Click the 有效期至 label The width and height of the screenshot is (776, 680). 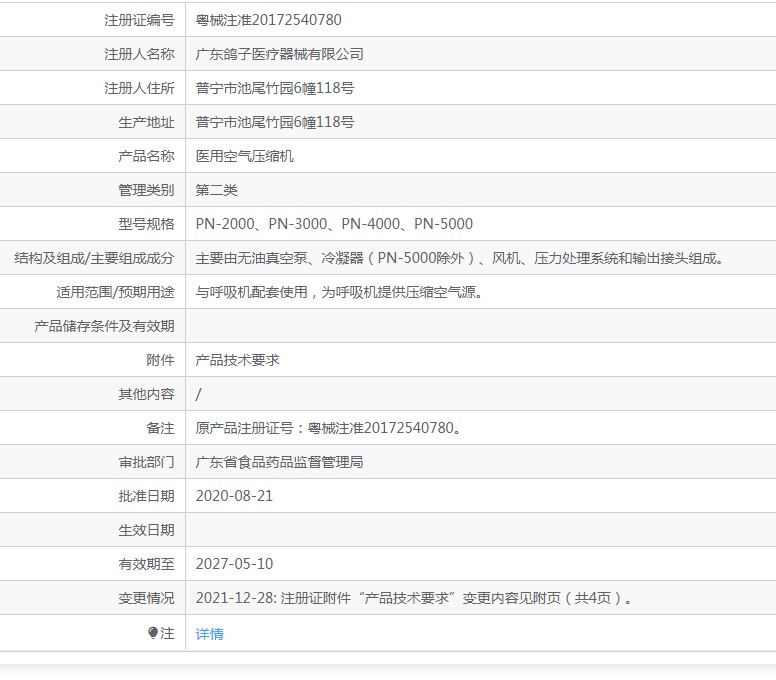146,564
